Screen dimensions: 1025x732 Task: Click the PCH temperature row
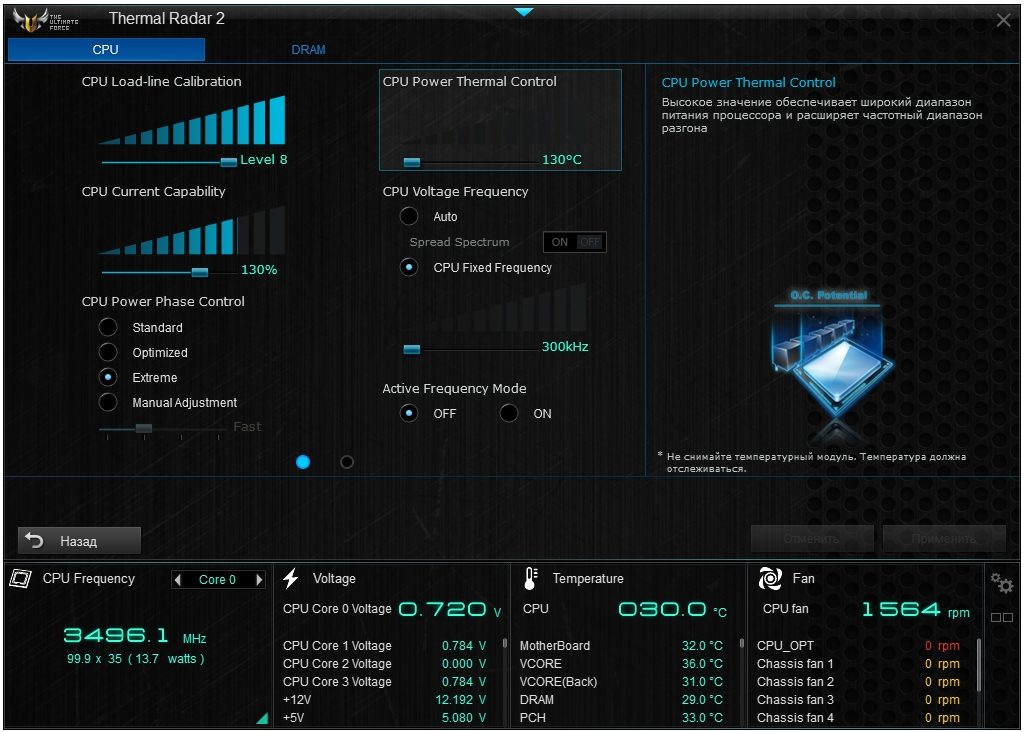(x=622, y=718)
